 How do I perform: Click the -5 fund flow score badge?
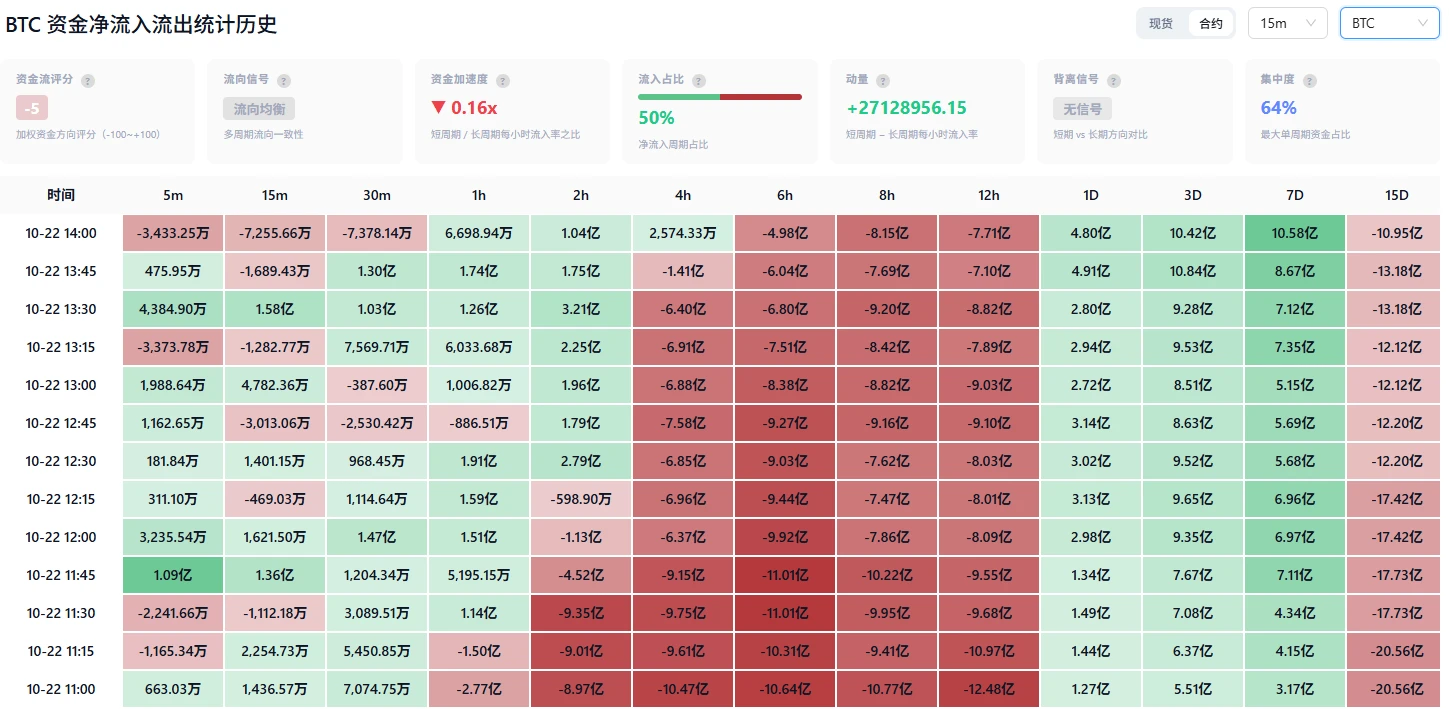[x=32, y=109]
